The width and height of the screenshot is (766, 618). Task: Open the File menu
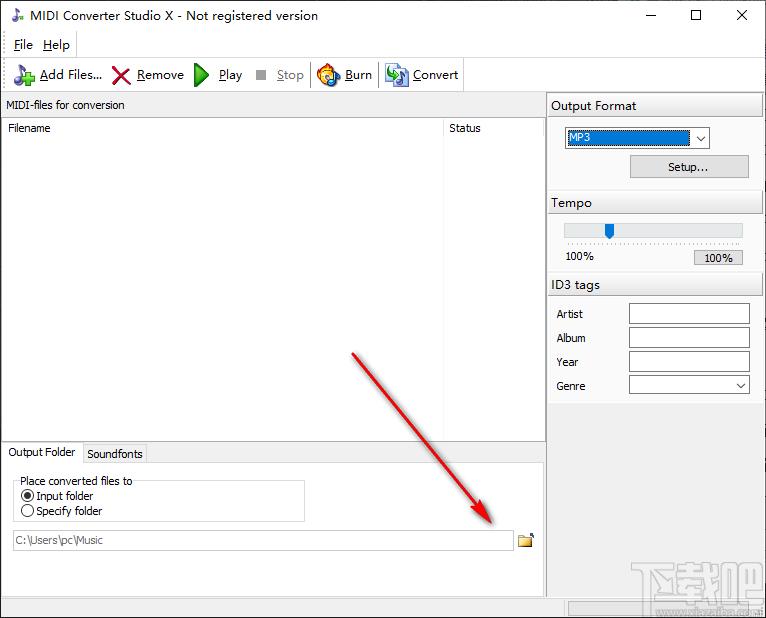tap(23, 45)
